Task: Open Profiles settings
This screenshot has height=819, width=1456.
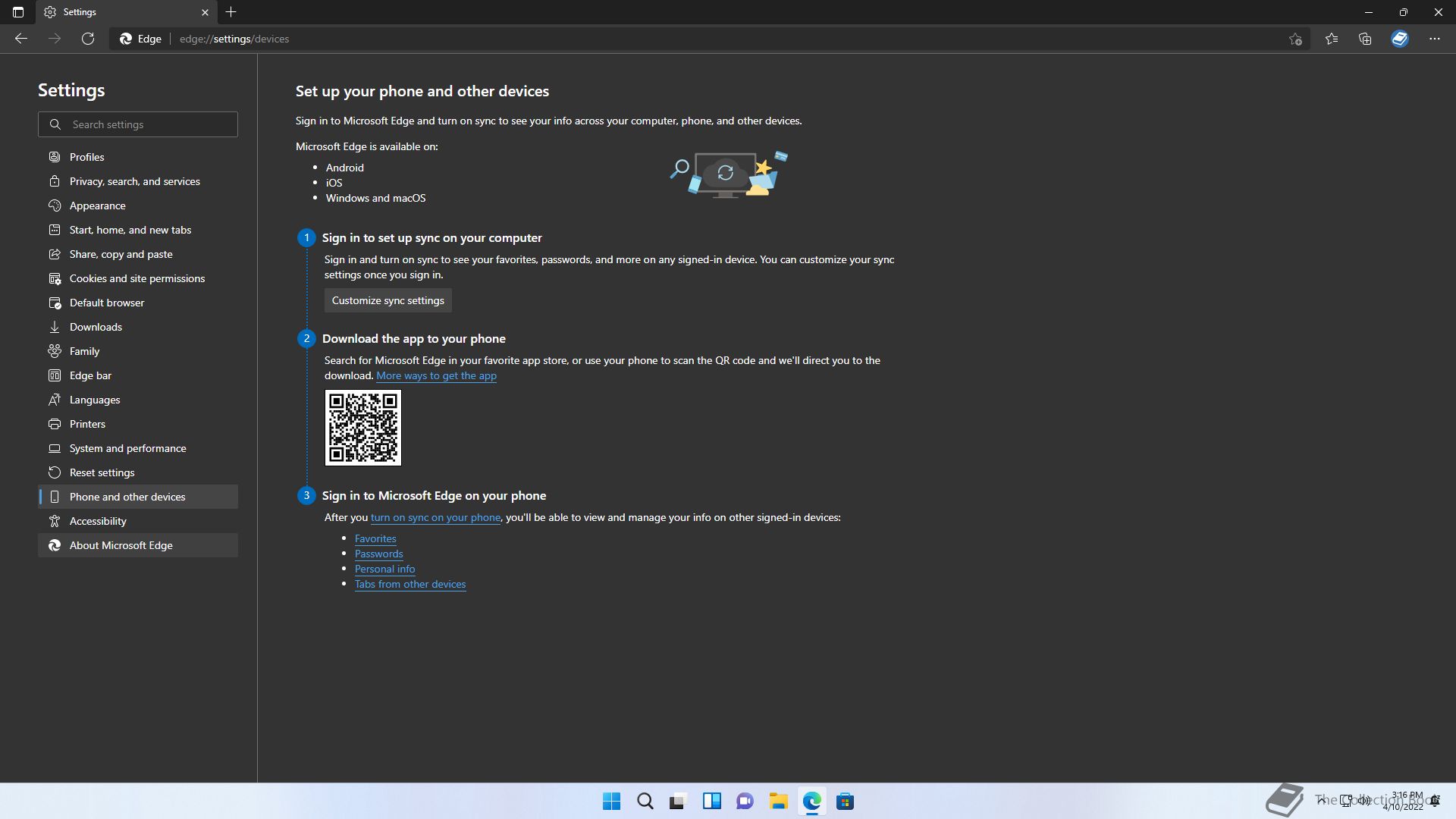Action: [138, 157]
